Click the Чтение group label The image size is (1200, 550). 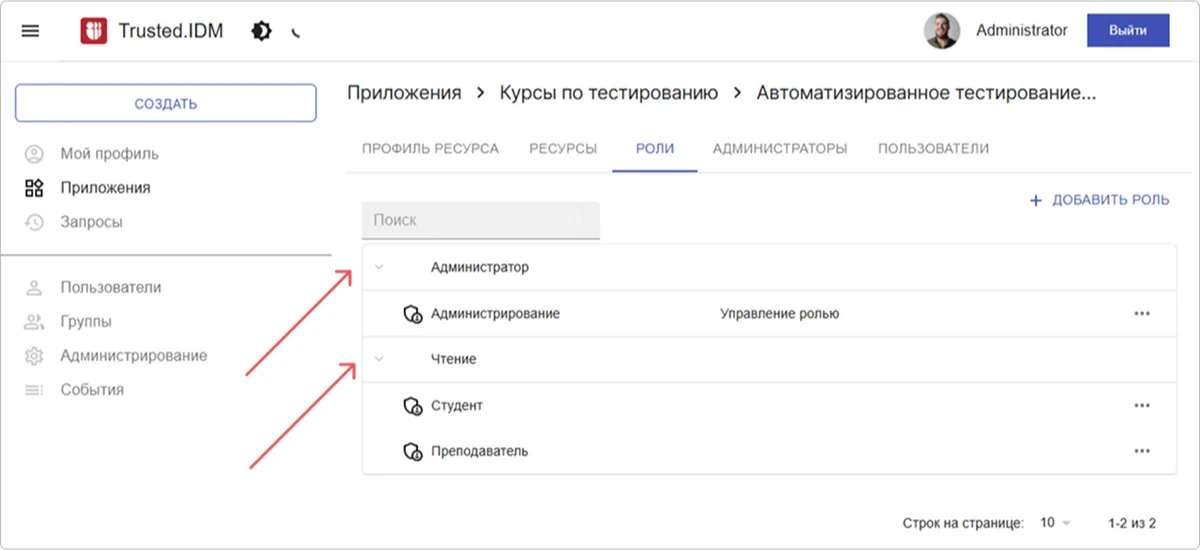pos(453,359)
